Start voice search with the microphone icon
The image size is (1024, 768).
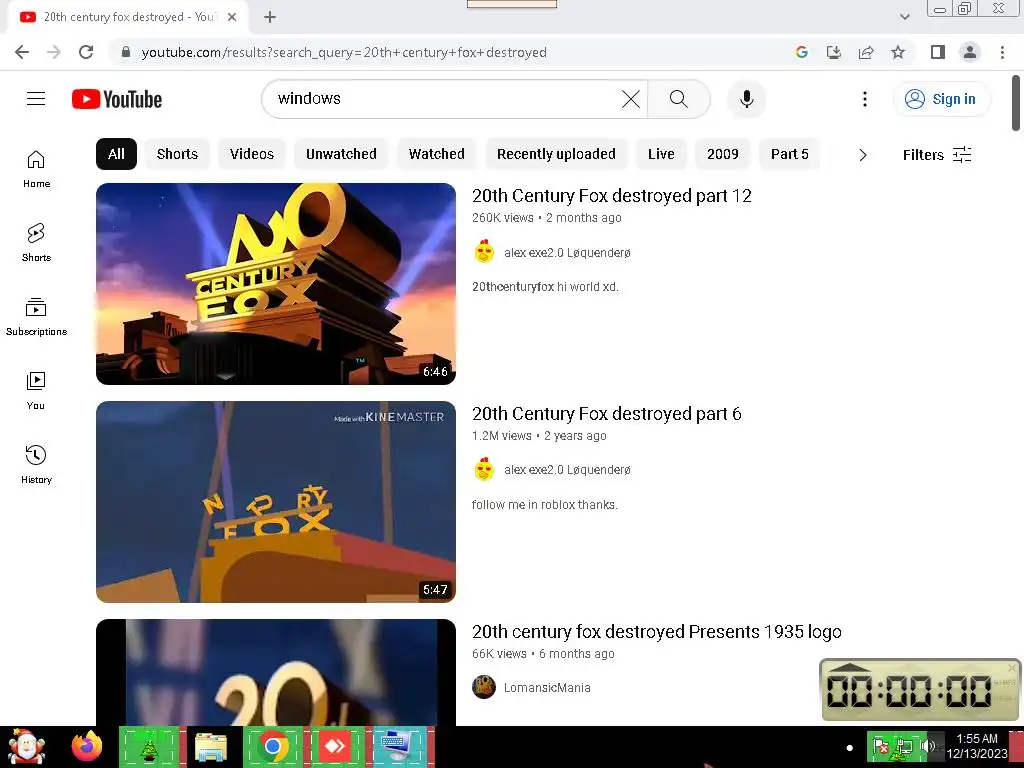click(x=746, y=99)
